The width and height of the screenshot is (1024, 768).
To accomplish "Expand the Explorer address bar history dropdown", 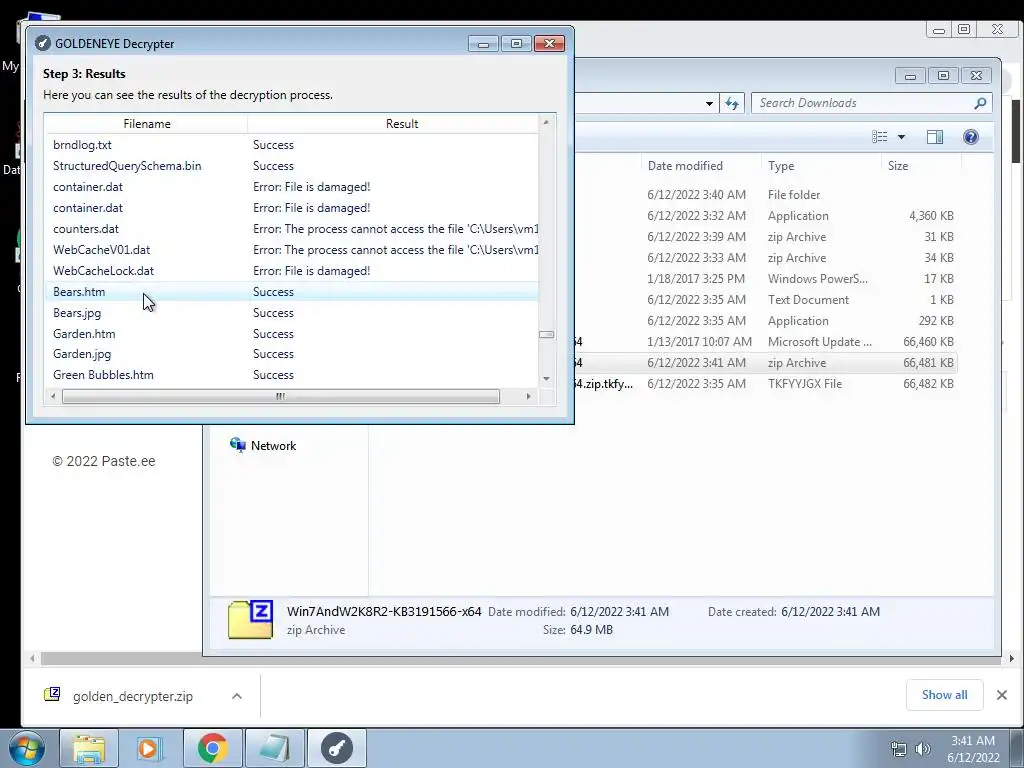I will 709,103.
